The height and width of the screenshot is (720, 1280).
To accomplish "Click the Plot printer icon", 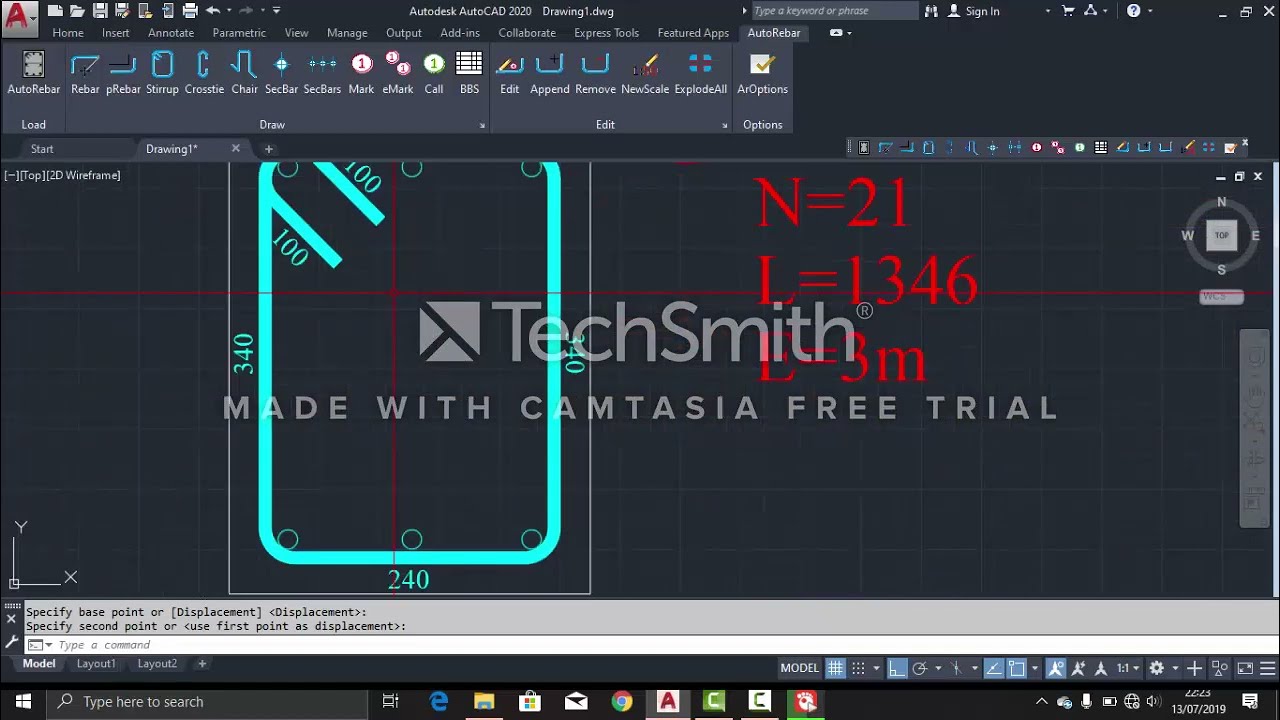I will pyautogui.click(x=190, y=11).
